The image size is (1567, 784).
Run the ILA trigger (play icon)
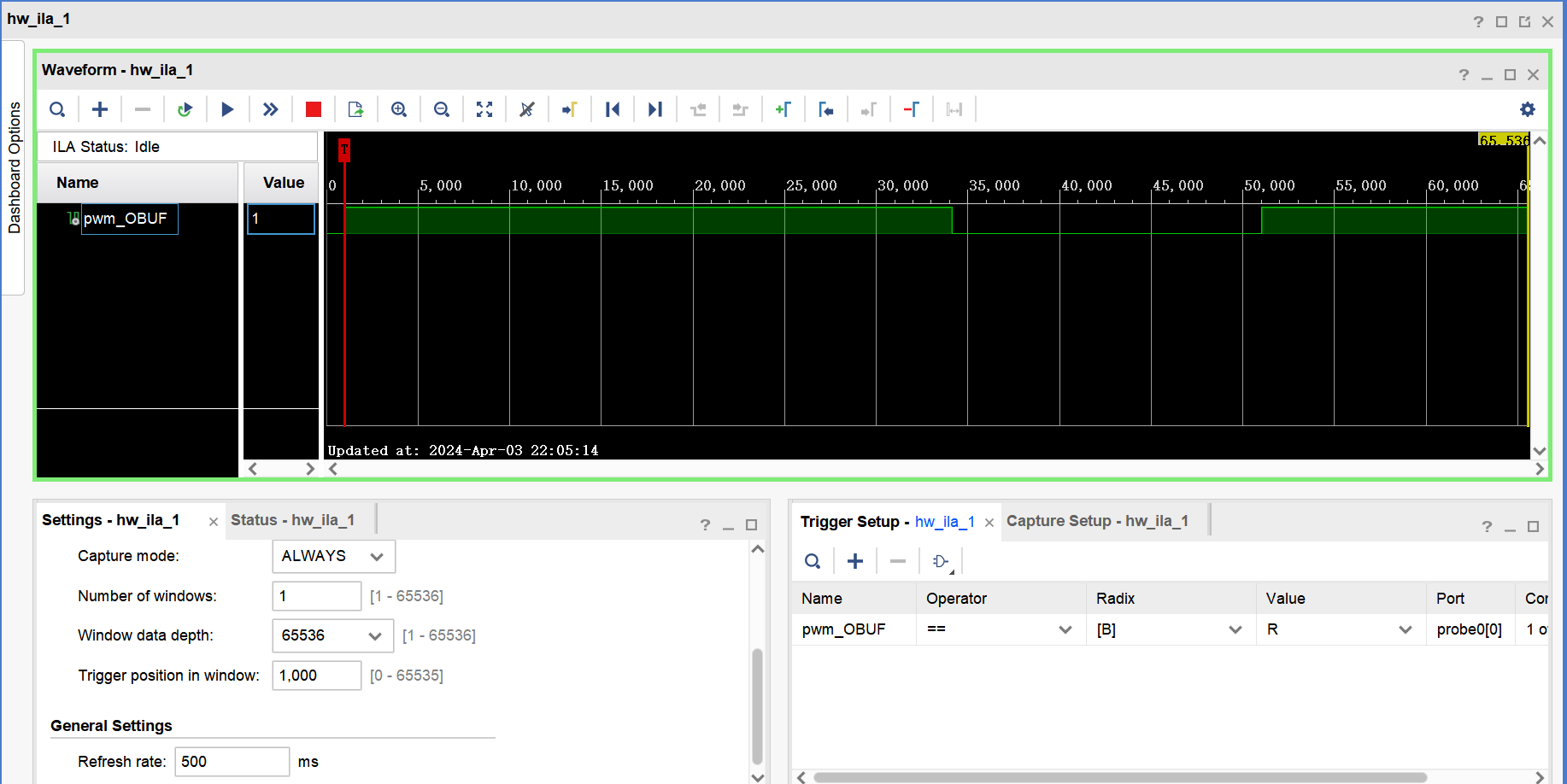coord(227,108)
